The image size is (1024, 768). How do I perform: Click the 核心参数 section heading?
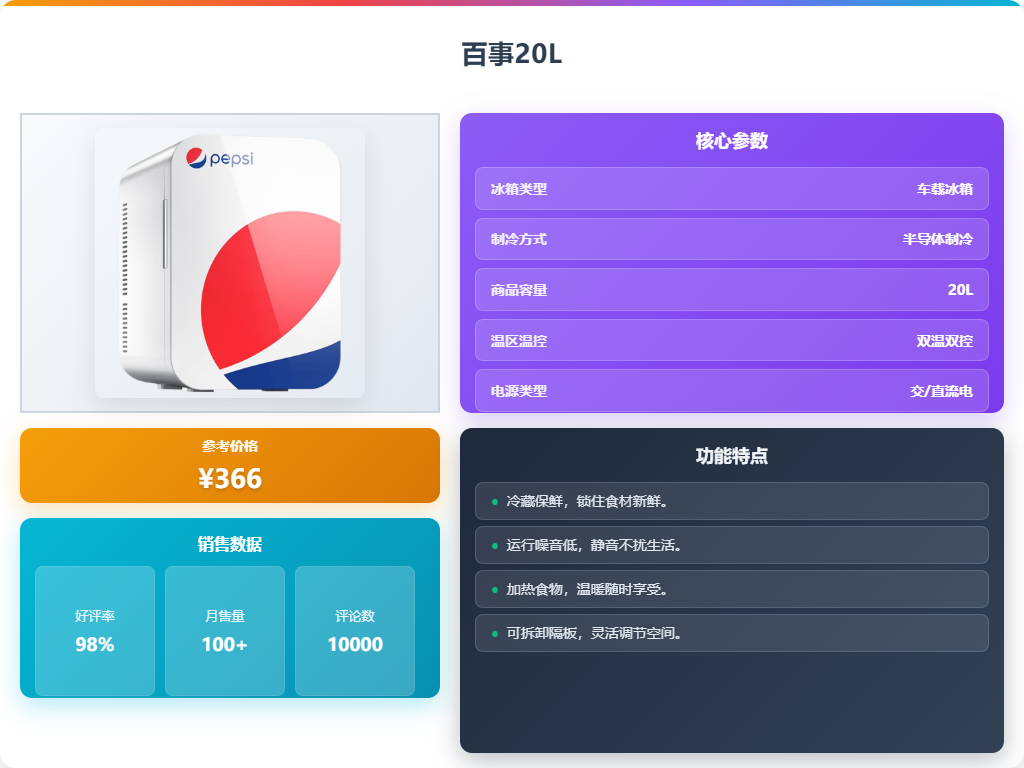[x=731, y=140]
